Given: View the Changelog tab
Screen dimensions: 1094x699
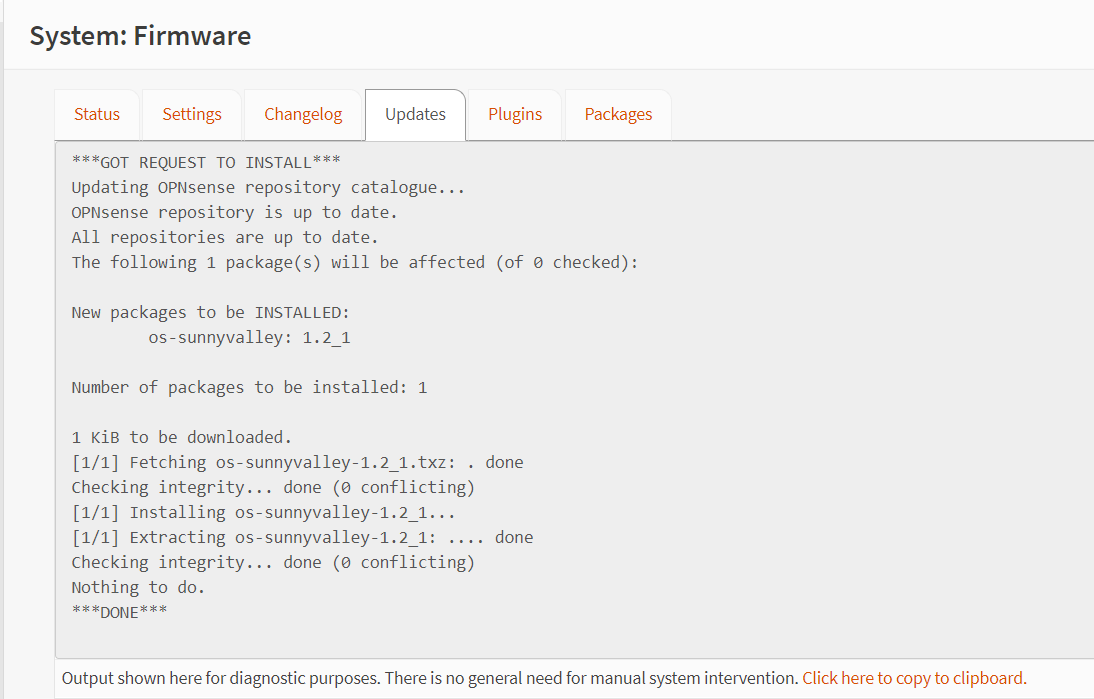Looking at the screenshot, I should point(303,114).
